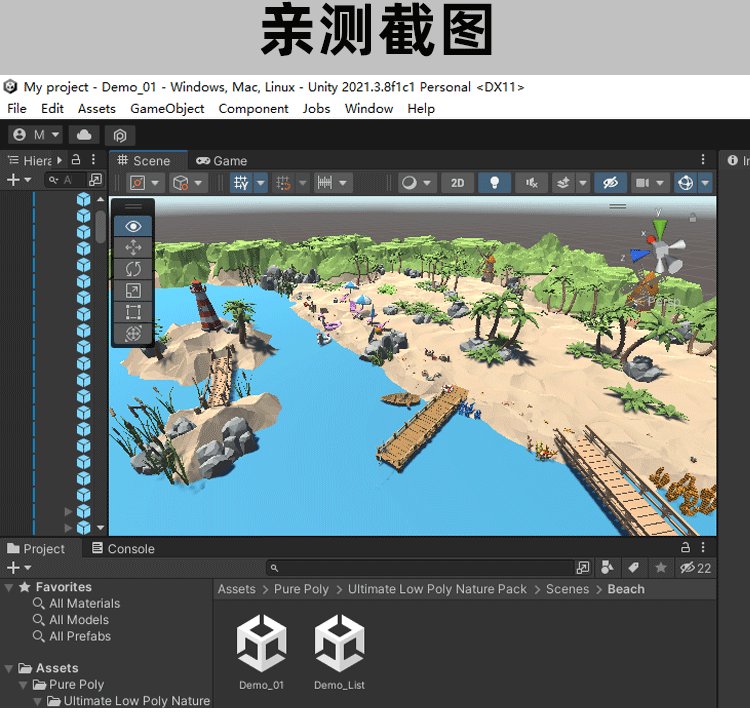Toggle scene gizmo rotation lock

tap(692, 218)
